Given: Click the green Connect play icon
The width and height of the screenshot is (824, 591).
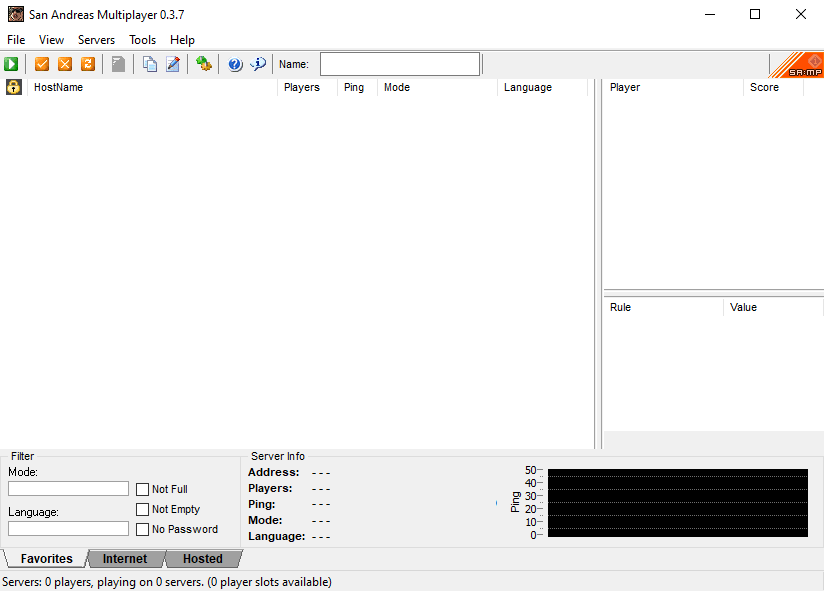Looking at the screenshot, I should click(11, 64).
